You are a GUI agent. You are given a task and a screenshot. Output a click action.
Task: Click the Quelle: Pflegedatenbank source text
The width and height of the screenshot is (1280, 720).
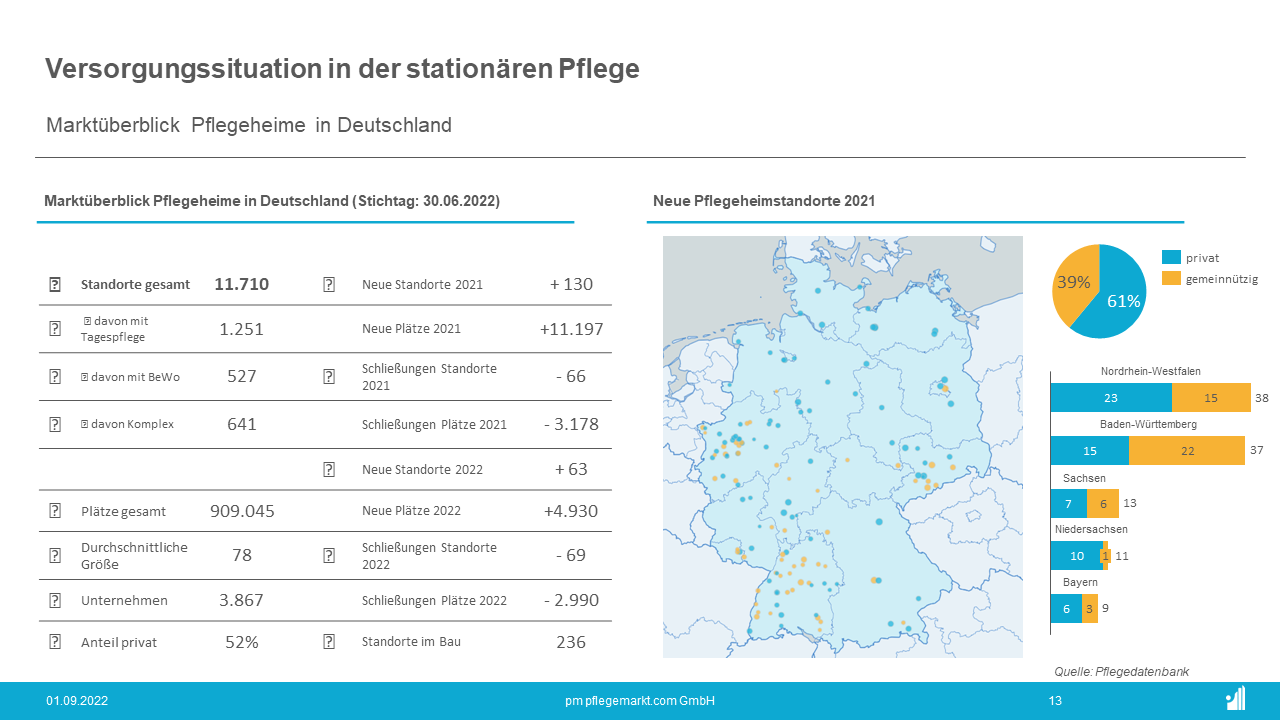[1121, 672]
